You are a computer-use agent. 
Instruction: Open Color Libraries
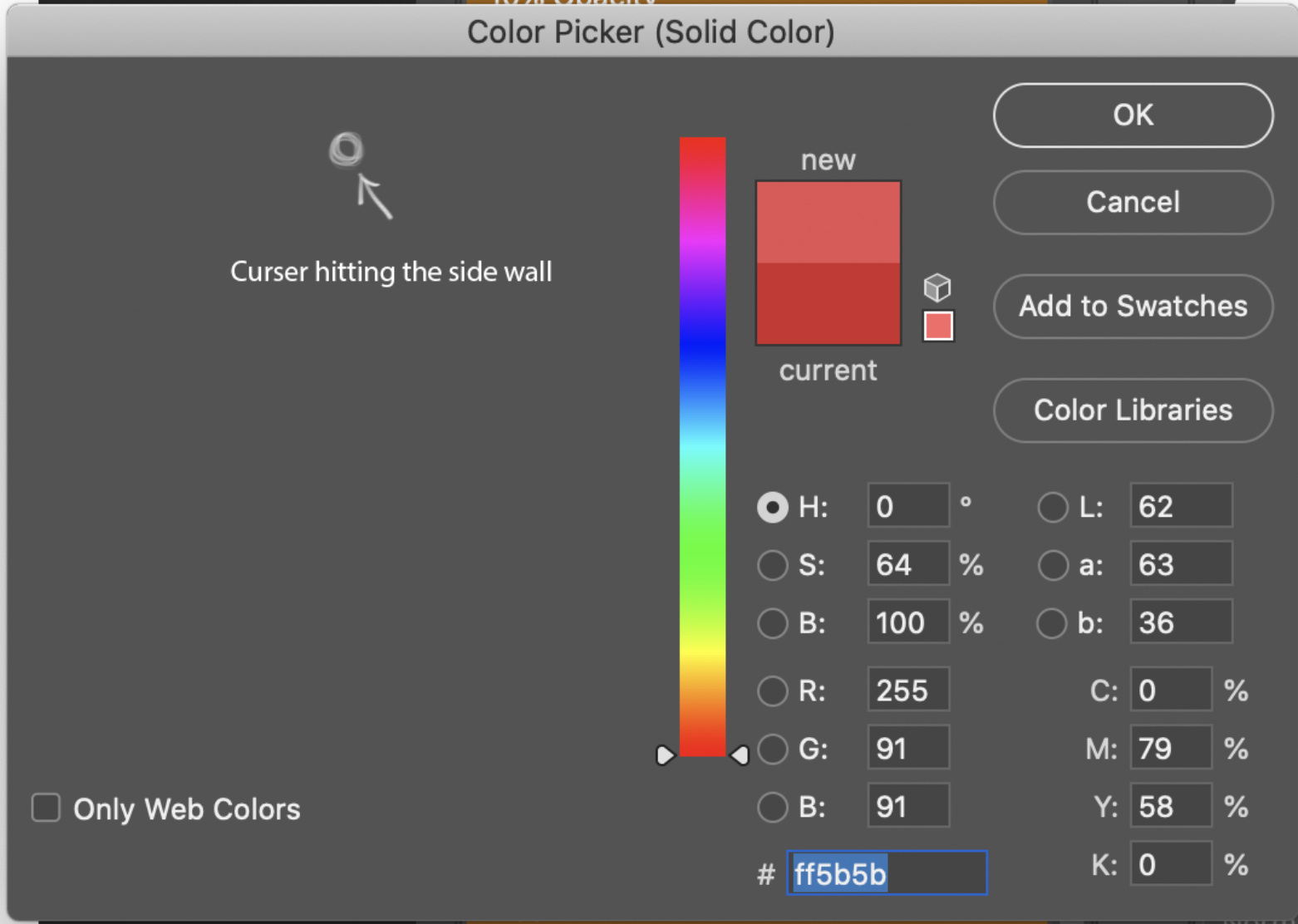click(1132, 410)
